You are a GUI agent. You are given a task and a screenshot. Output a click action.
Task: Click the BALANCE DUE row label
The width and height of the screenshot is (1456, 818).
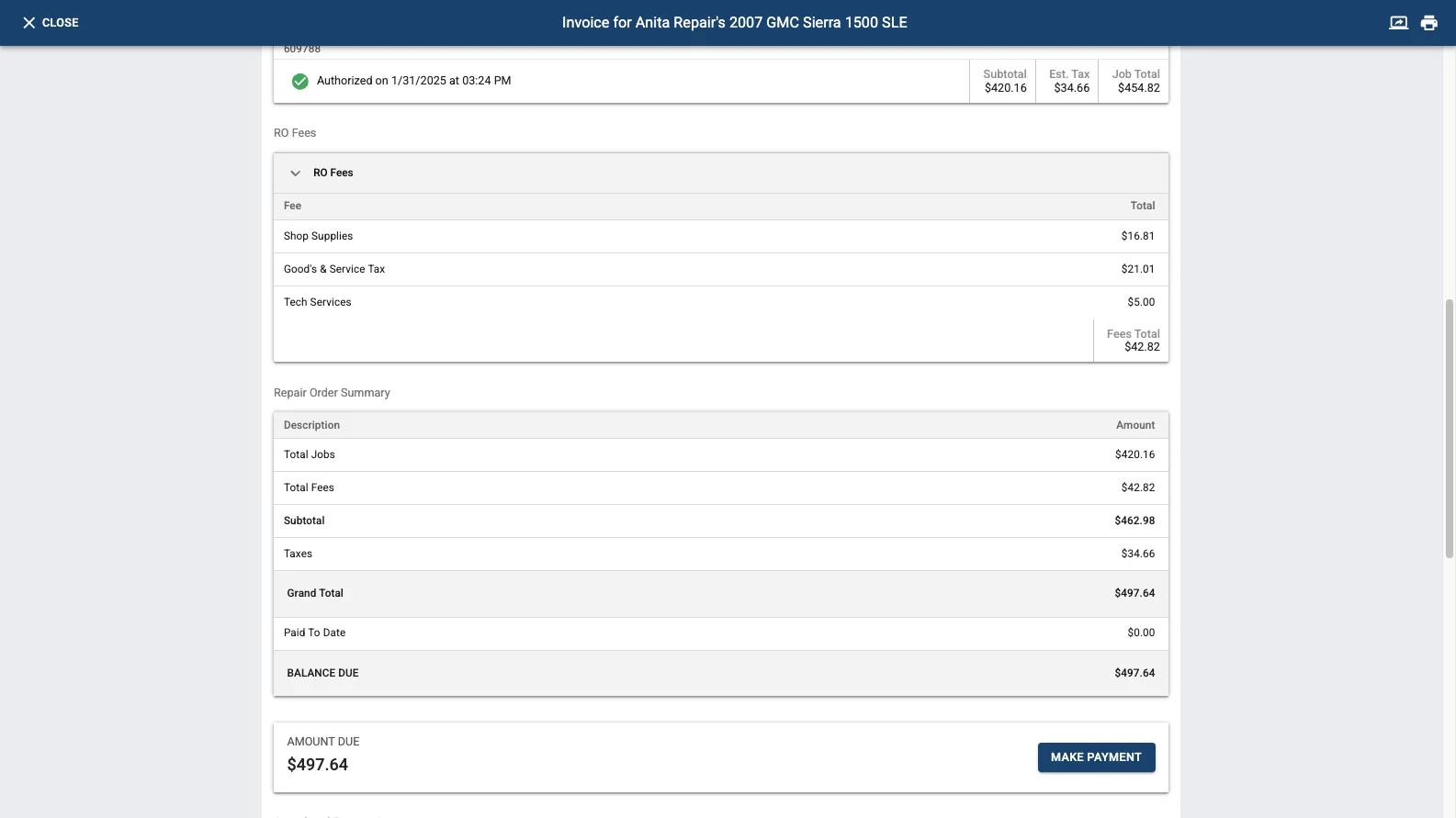pyautogui.click(x=322, y=673)
